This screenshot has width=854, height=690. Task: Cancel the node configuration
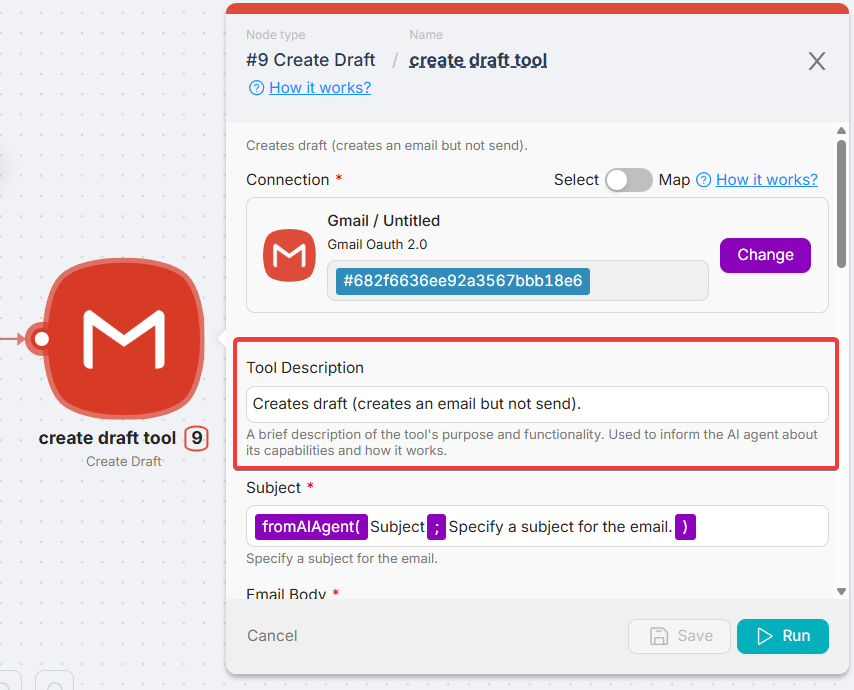272,636
